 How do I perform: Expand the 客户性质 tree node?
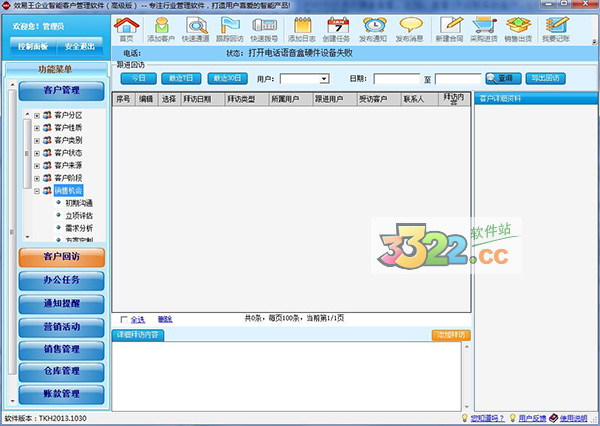click(37, 128)
